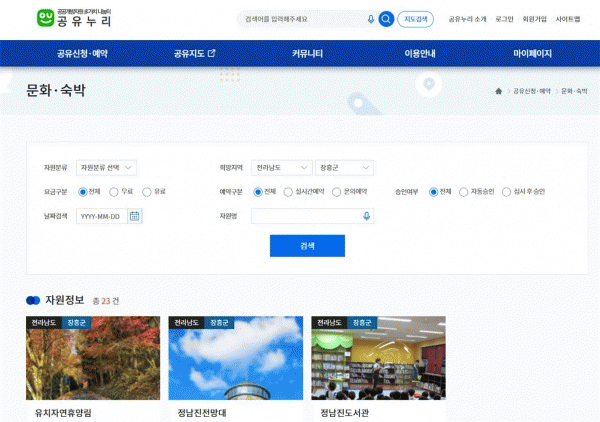The width and height of the screenshot is (600, 422).
Task: Open the 커뮤니티 menu
Action: click(307, 54)
